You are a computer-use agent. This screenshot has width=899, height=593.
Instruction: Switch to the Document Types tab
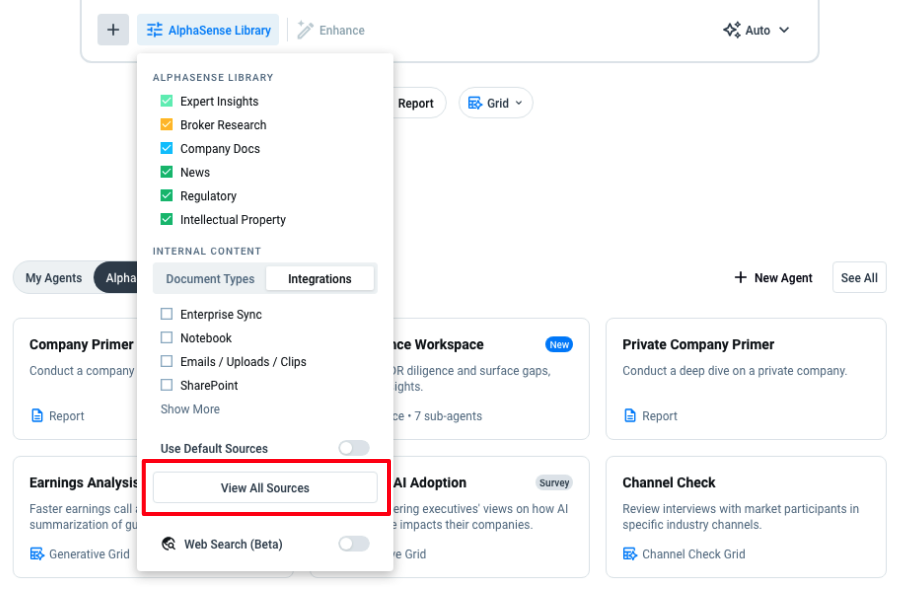point(210,279)
